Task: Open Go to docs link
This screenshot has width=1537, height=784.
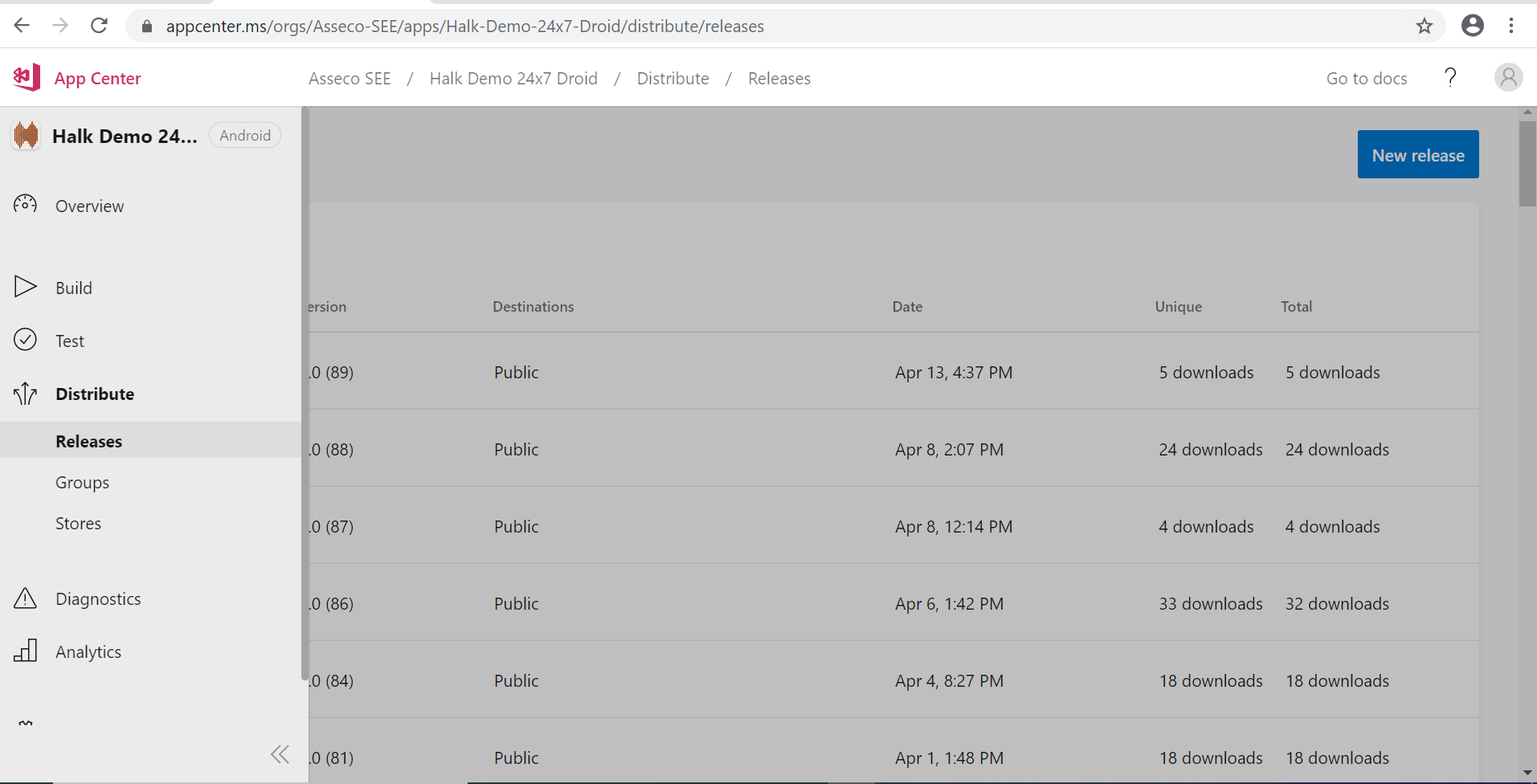Action: click(1367, 79)
